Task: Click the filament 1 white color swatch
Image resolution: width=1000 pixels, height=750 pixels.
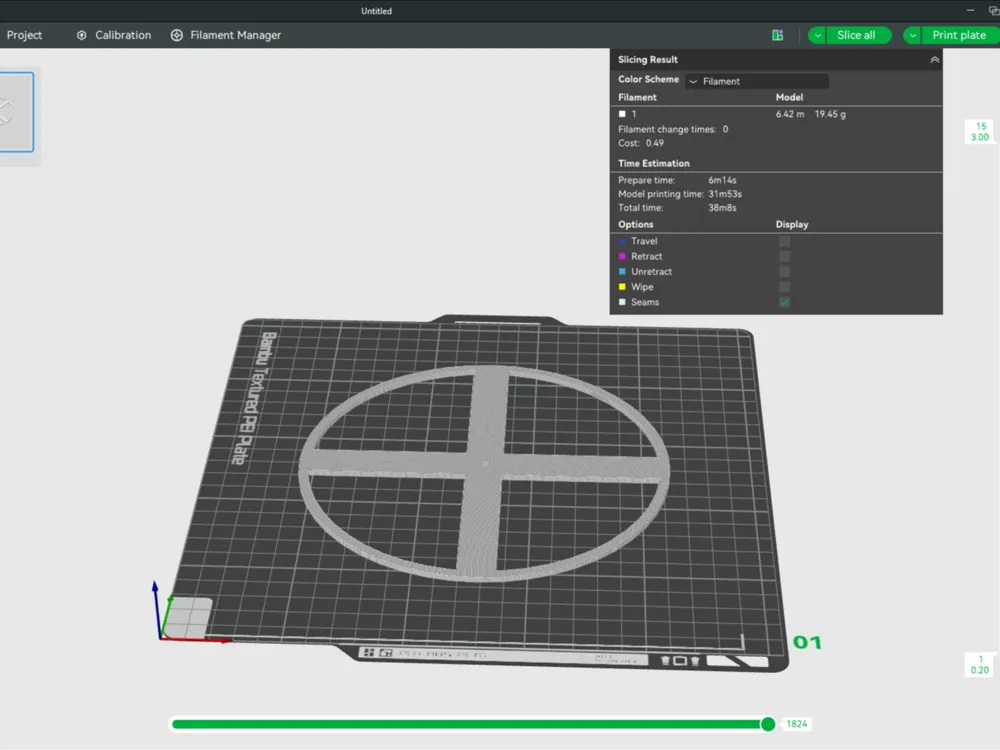Action: point(622,114)
